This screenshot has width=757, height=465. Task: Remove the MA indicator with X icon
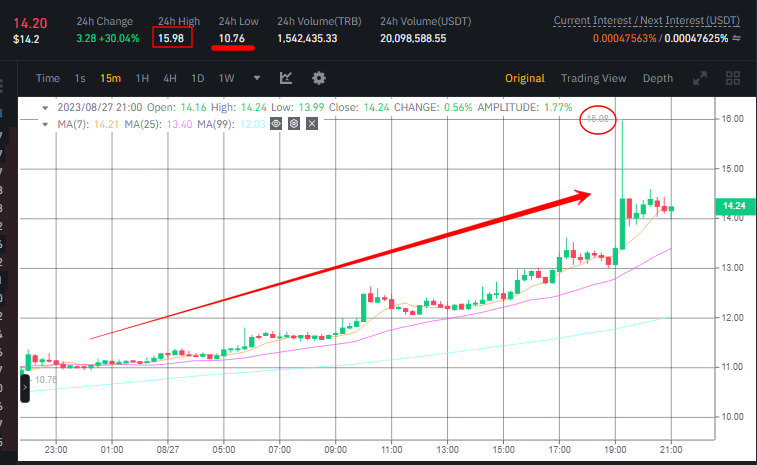[312, 124]
